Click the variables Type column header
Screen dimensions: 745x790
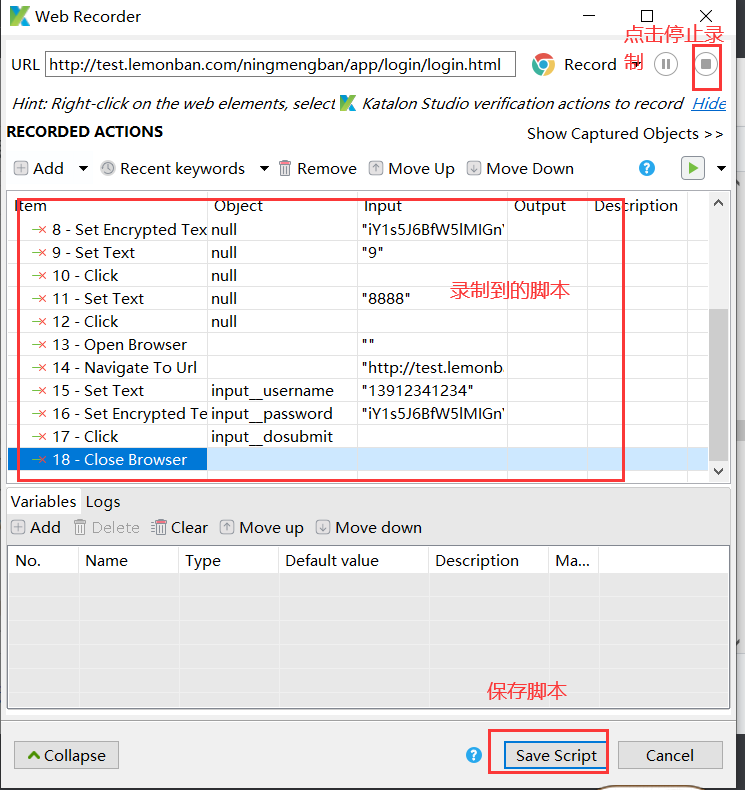(228, 560)
